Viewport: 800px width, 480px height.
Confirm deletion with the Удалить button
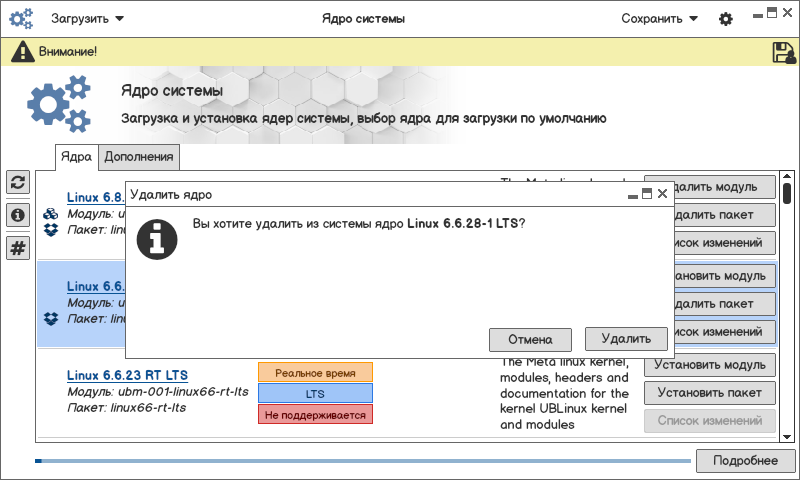(626, 339)
